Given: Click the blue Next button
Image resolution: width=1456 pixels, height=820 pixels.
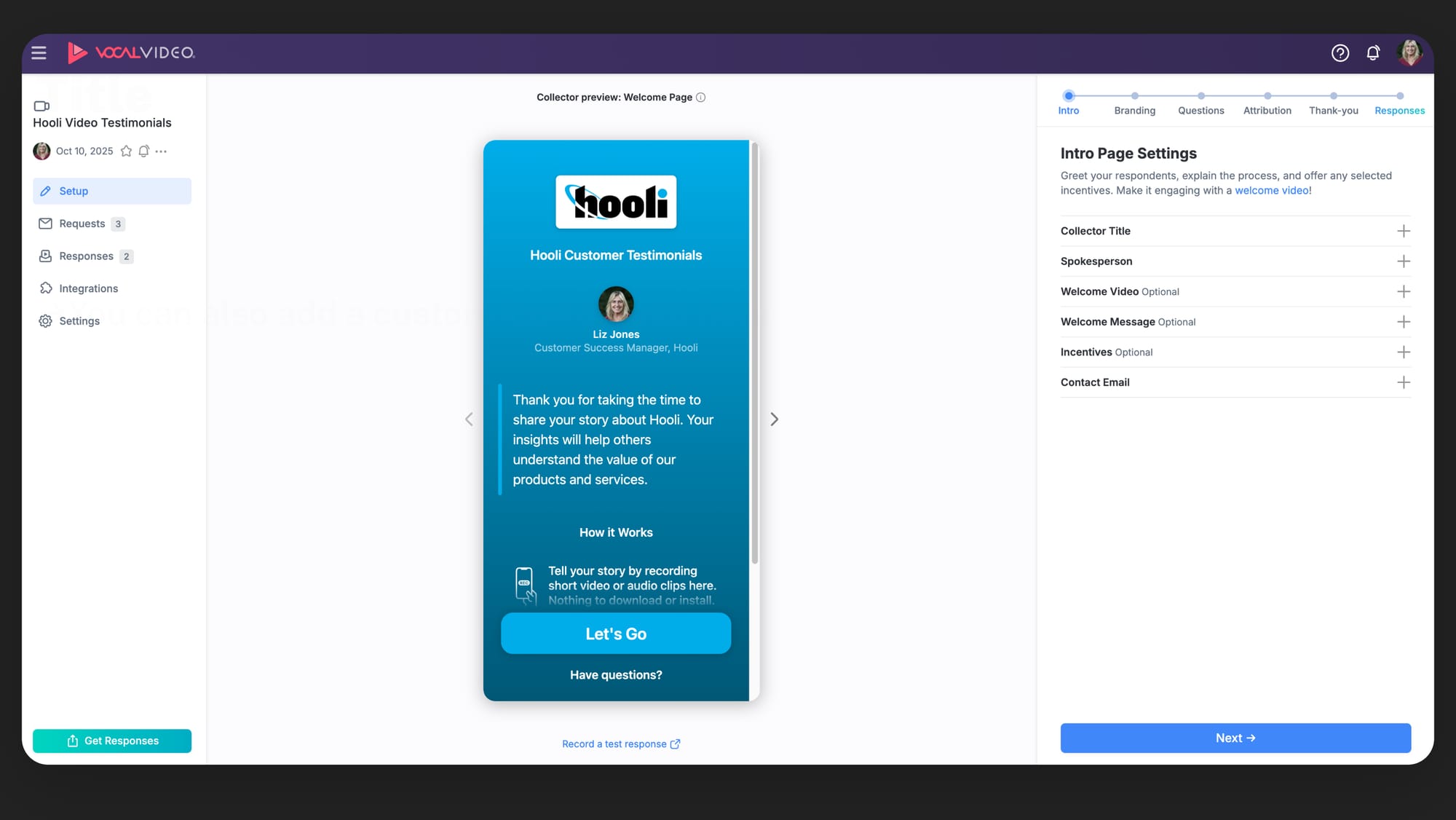Looking at the screenshot, I should pos(1235,738).
